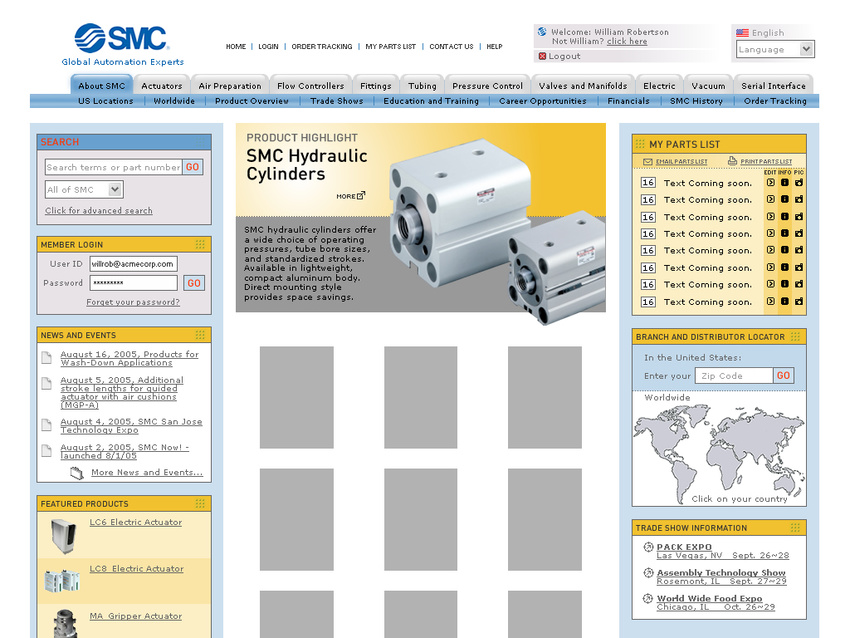
Task: Open Career Opportunities in the submenu
Action: point(543,101)
